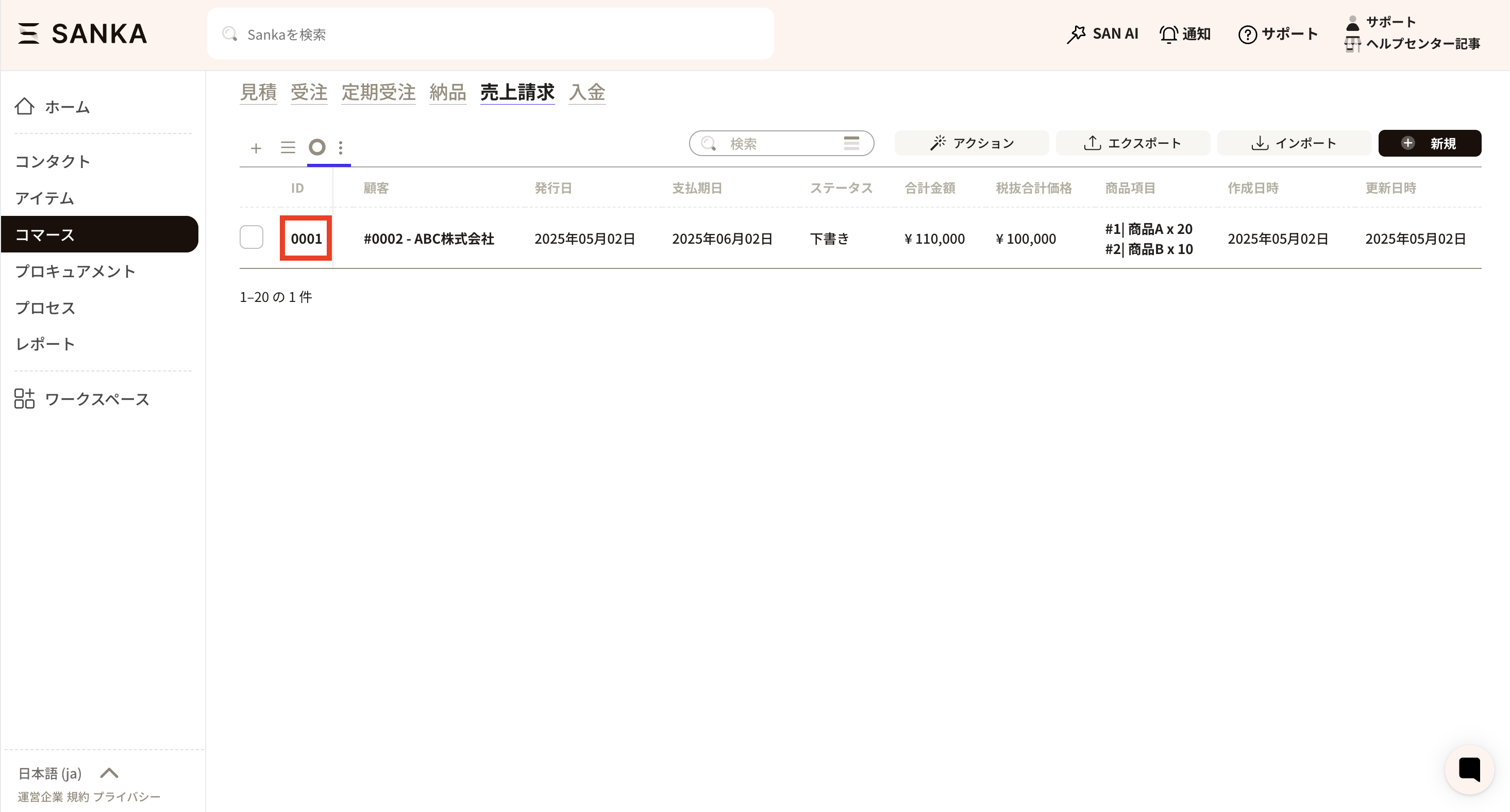Open invoice ID 0001 link
Viewport: 1510px width, 812px height.
306,239
